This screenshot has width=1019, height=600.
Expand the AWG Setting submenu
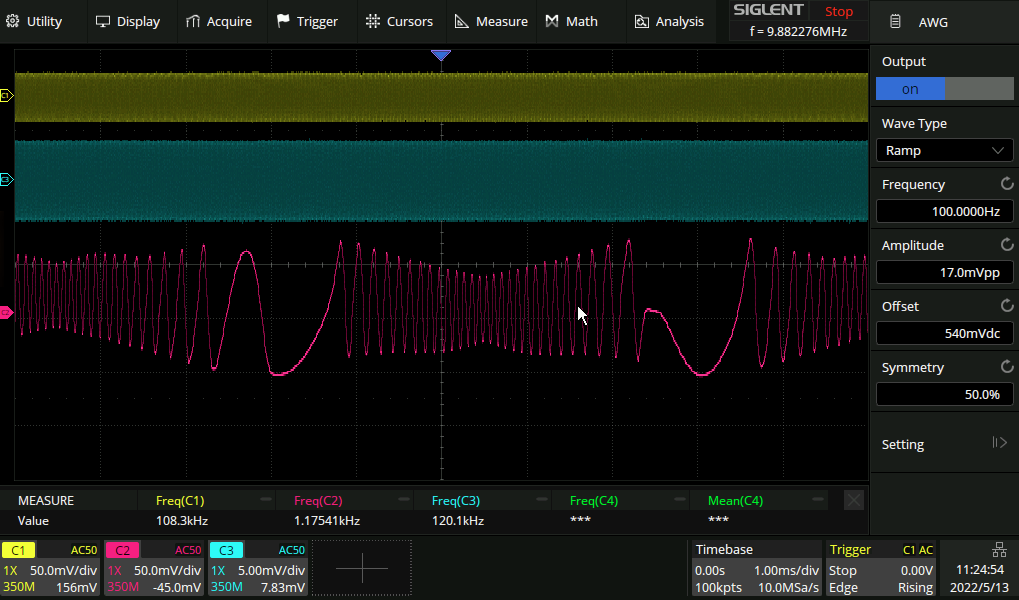click(x=944, y=444)
